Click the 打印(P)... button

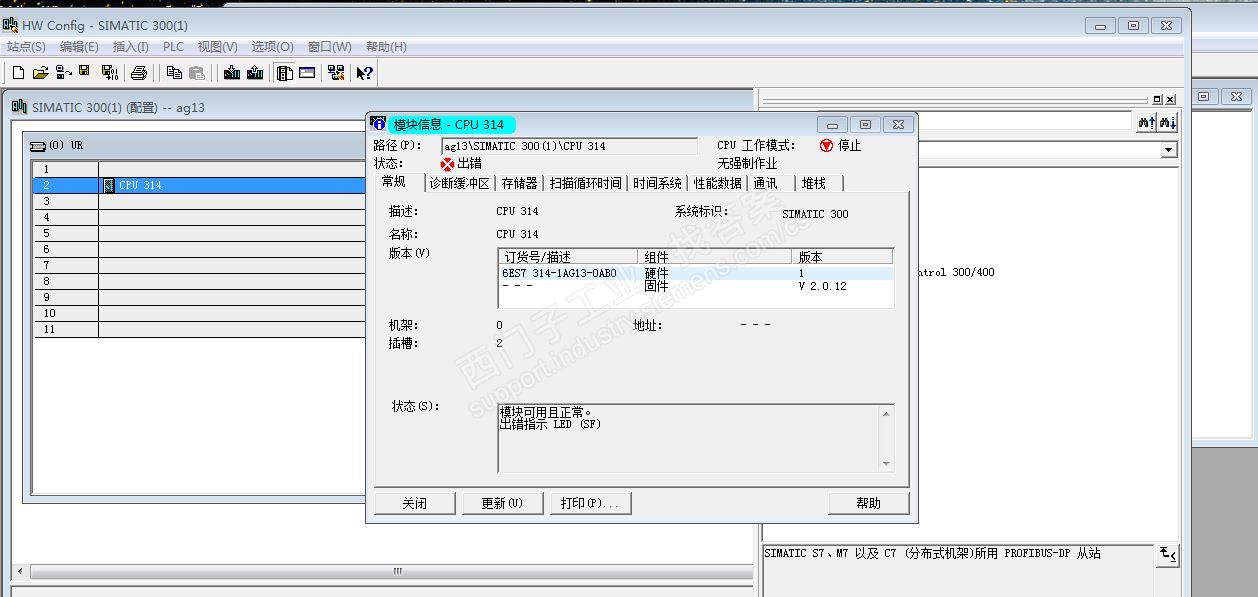click(x=589, y=503)
